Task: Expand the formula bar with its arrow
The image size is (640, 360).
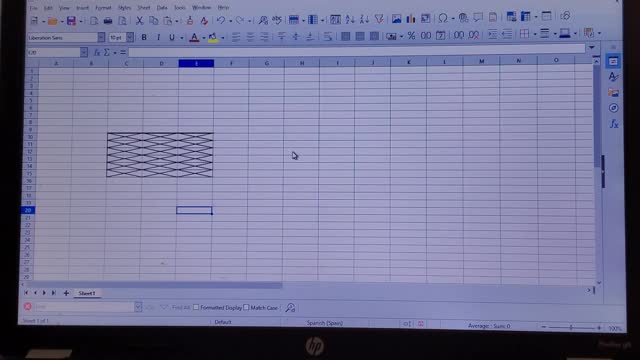Action: (591, 48)
